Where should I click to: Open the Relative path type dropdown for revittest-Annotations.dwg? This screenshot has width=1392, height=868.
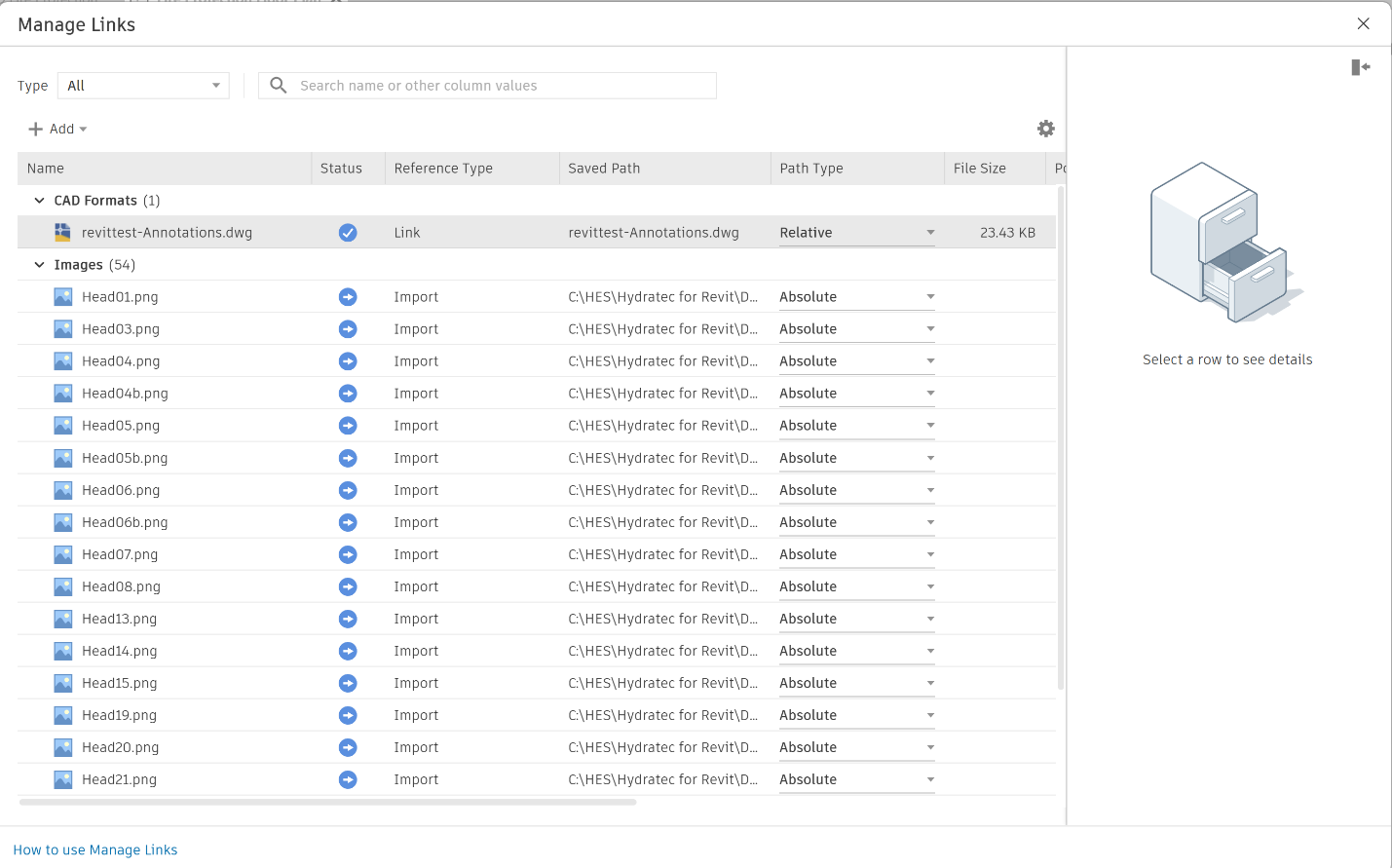click(856, 233)
